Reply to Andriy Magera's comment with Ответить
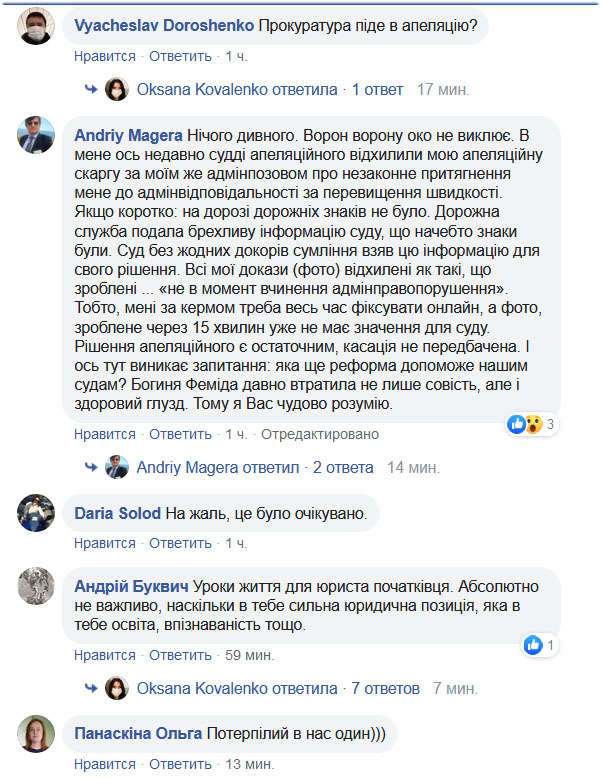 [180, 434]
